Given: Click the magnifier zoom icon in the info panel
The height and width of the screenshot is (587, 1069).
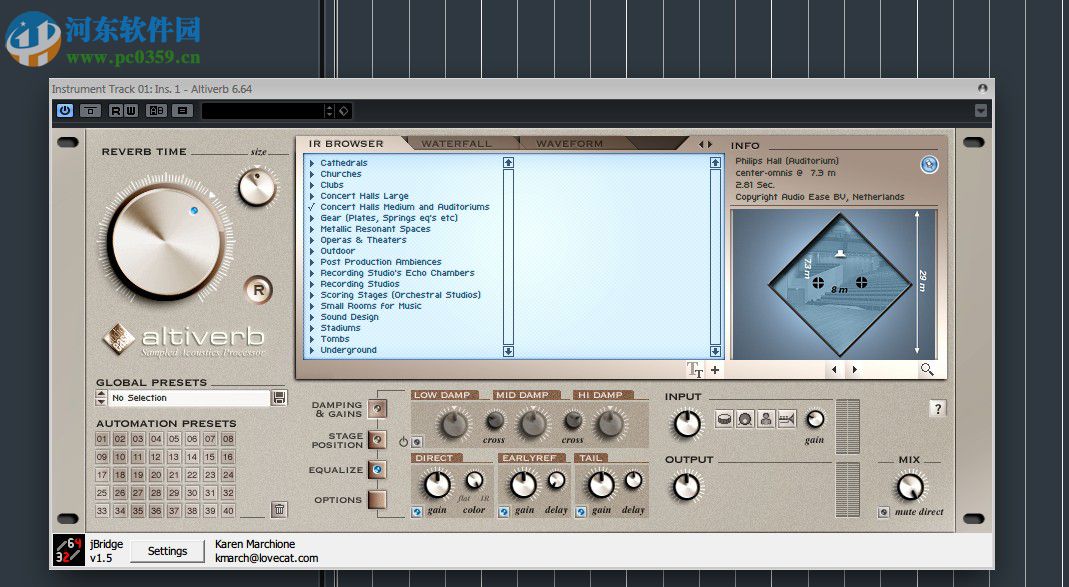Looking at the screenshot, I should (927, 369).
